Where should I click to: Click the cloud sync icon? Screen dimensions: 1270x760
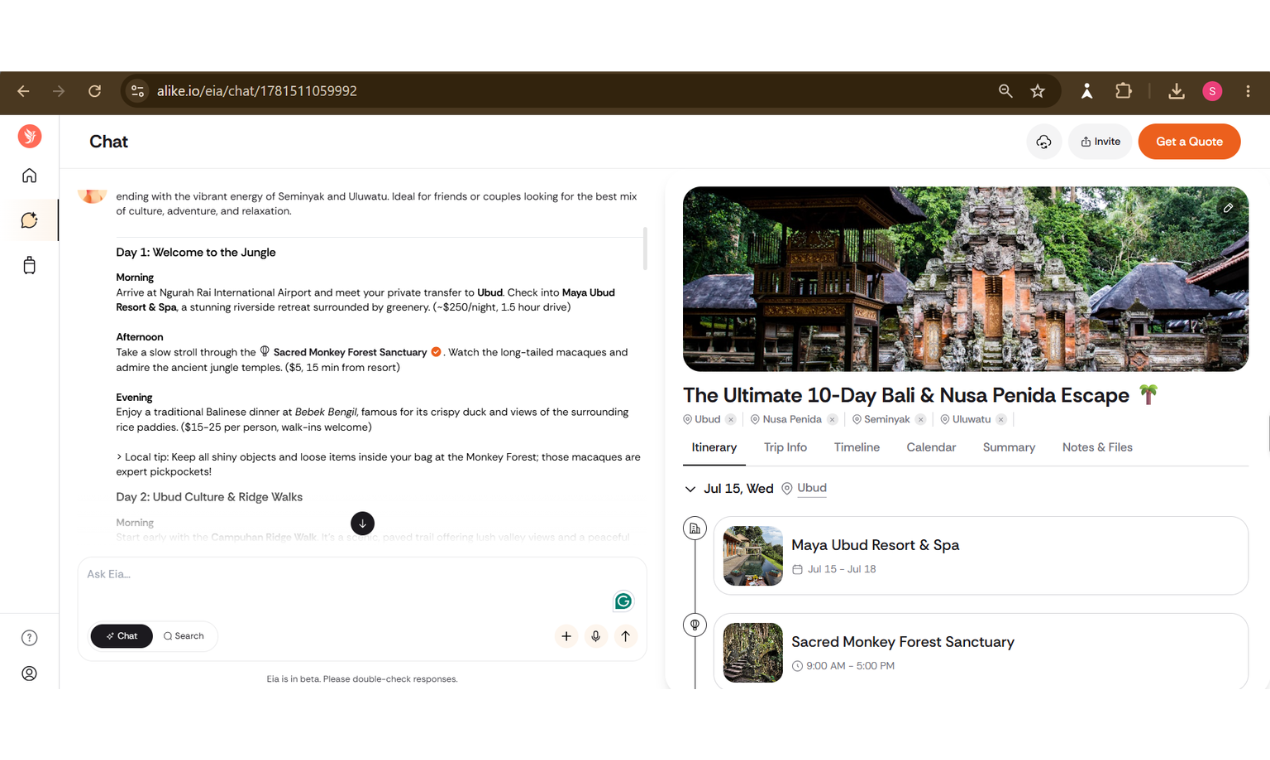[1044, 142]
